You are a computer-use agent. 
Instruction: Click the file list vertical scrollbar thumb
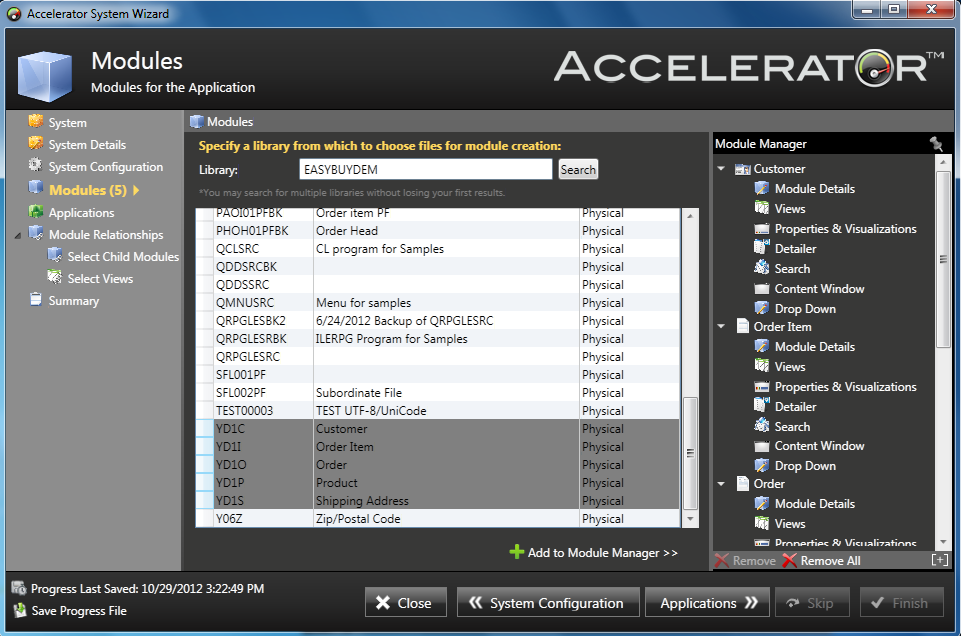[x=690, y=453]
